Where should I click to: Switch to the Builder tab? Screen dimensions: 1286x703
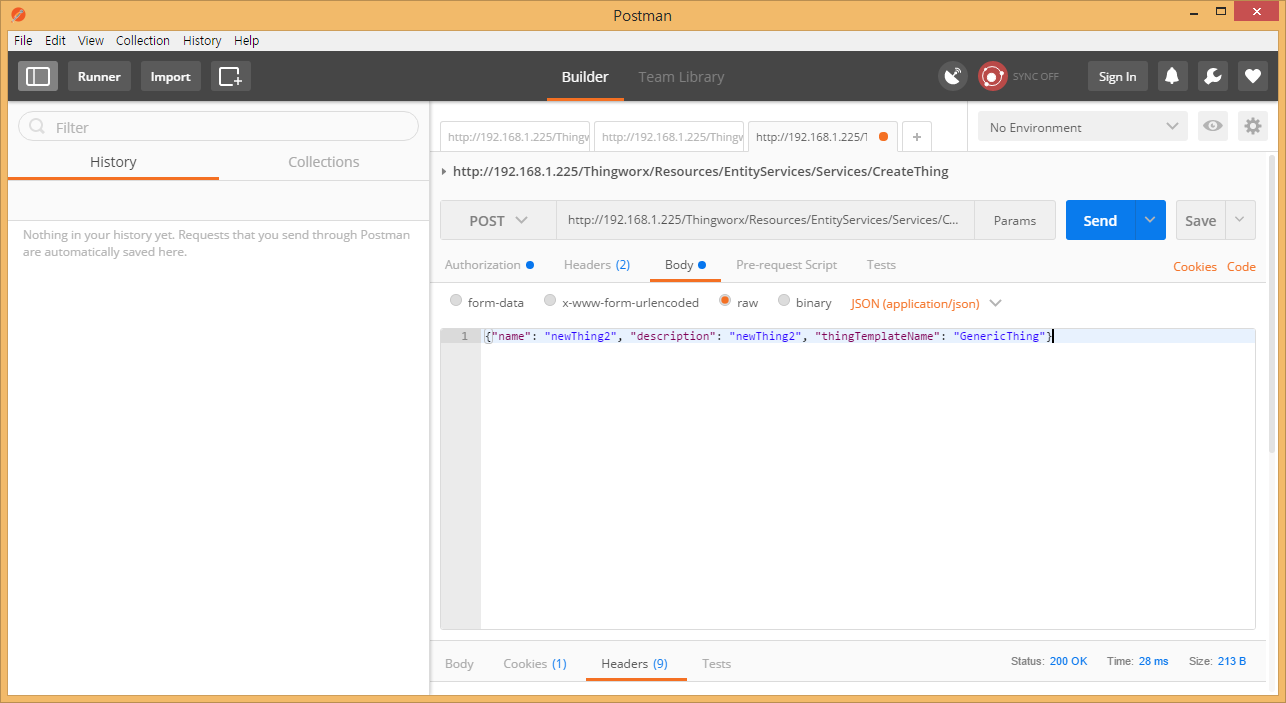pyautogui.click(x=585, y=77)
